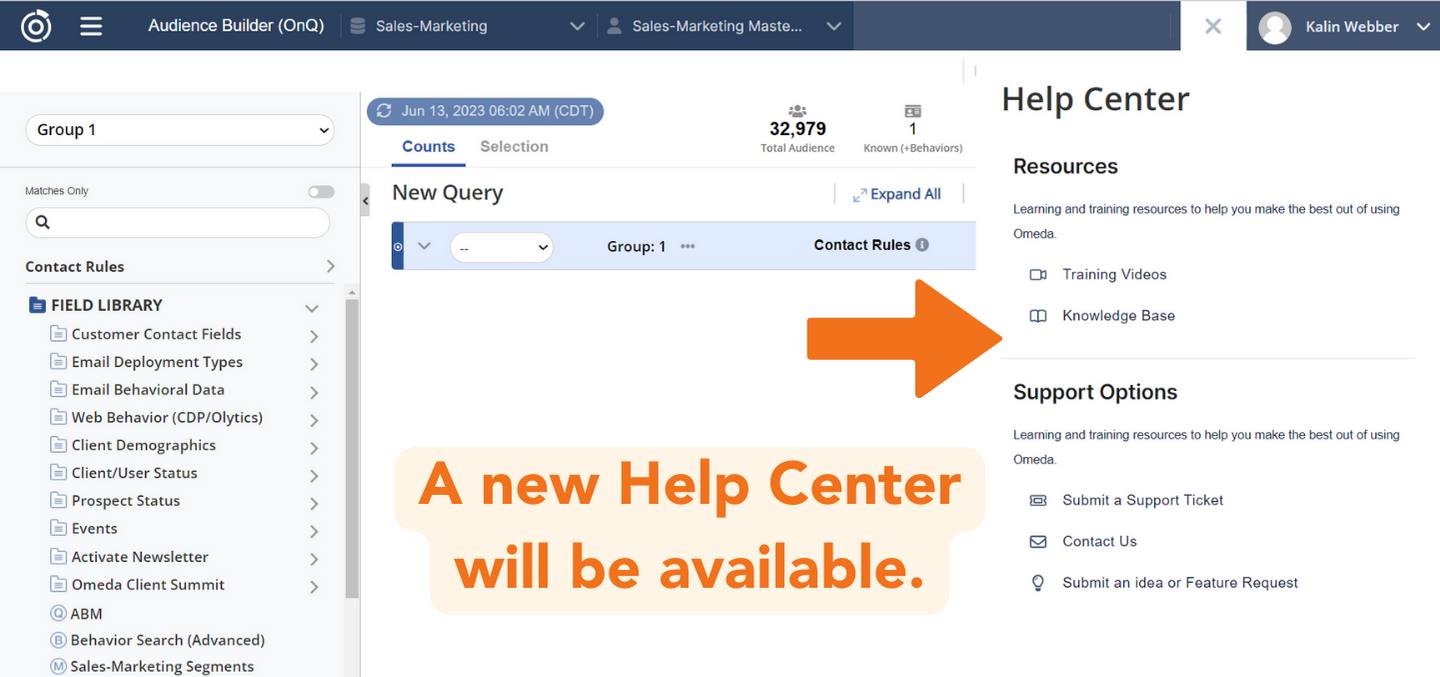Click the Training Videos camera icon

point(1038,275)
